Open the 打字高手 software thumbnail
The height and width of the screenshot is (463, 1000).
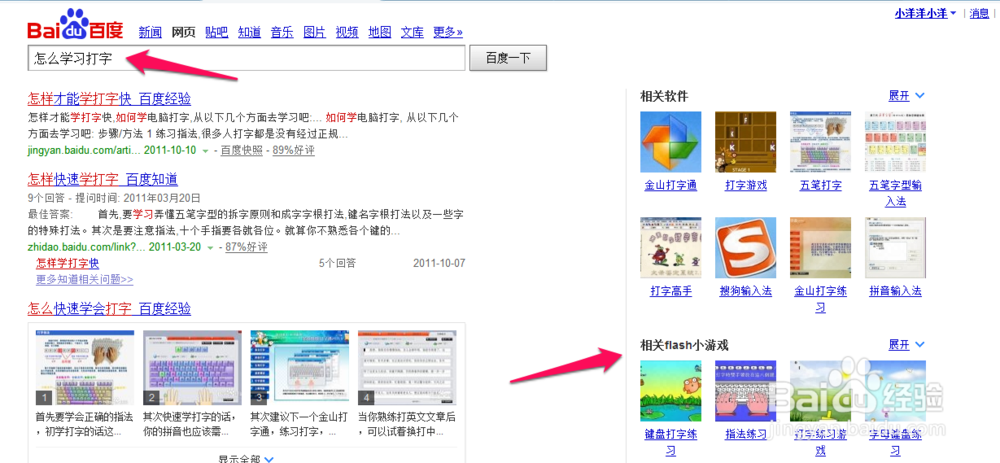coord(670,247)
